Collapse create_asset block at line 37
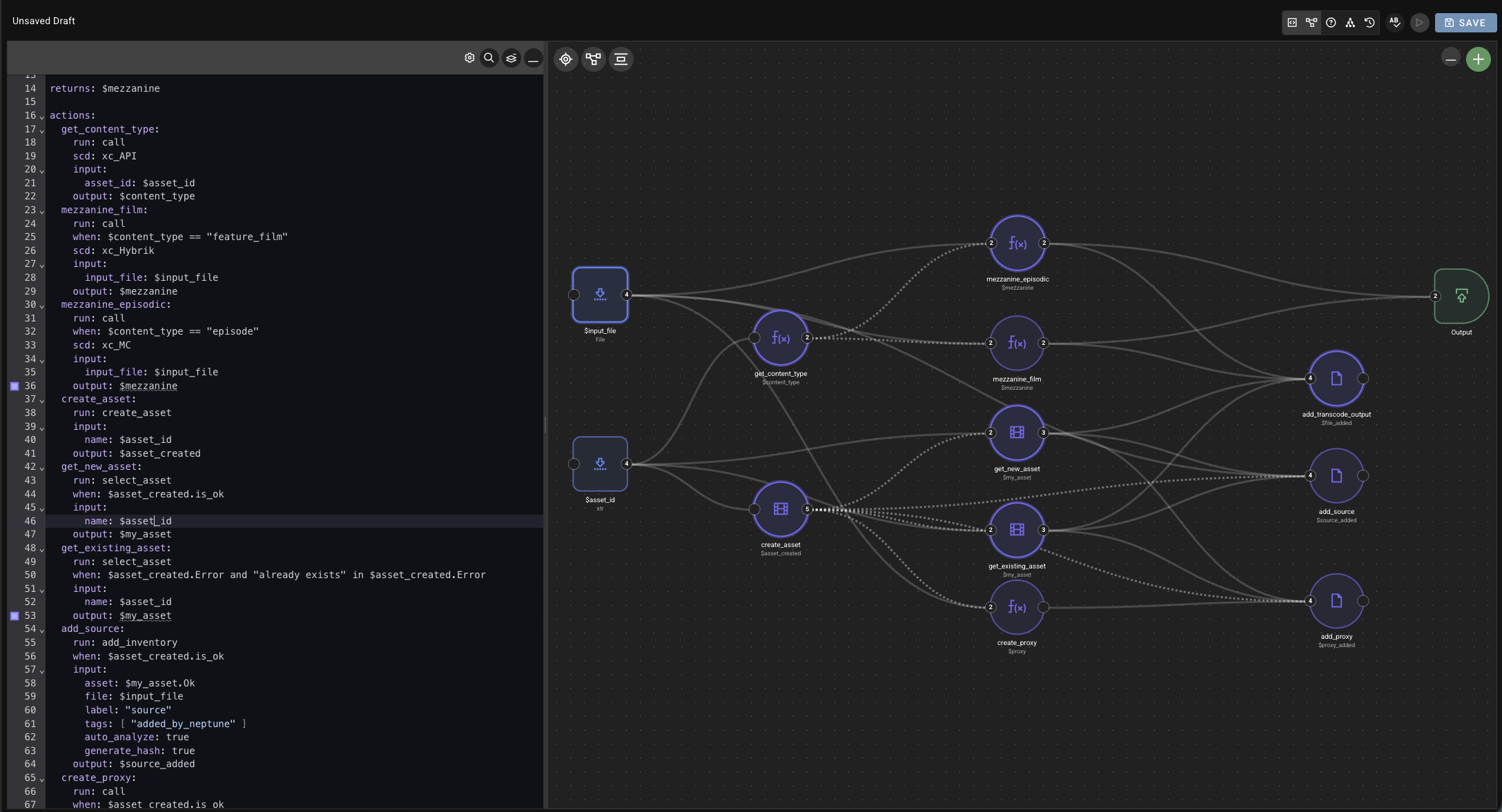The height and width of the screenshot is (812, 1502). [x=42, y=401]
